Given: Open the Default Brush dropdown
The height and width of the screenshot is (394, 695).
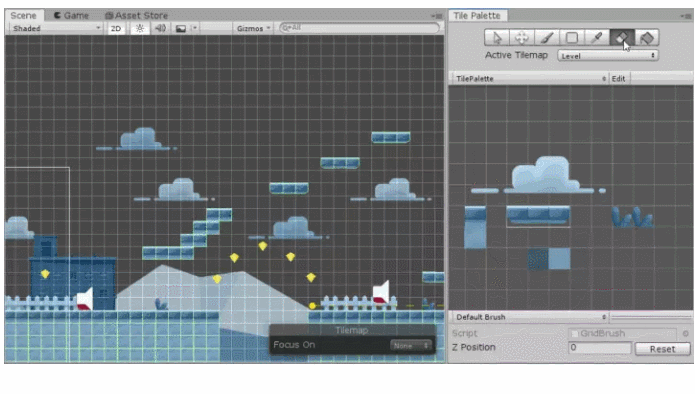Looking at the screenshot, I should coord(530,317).
